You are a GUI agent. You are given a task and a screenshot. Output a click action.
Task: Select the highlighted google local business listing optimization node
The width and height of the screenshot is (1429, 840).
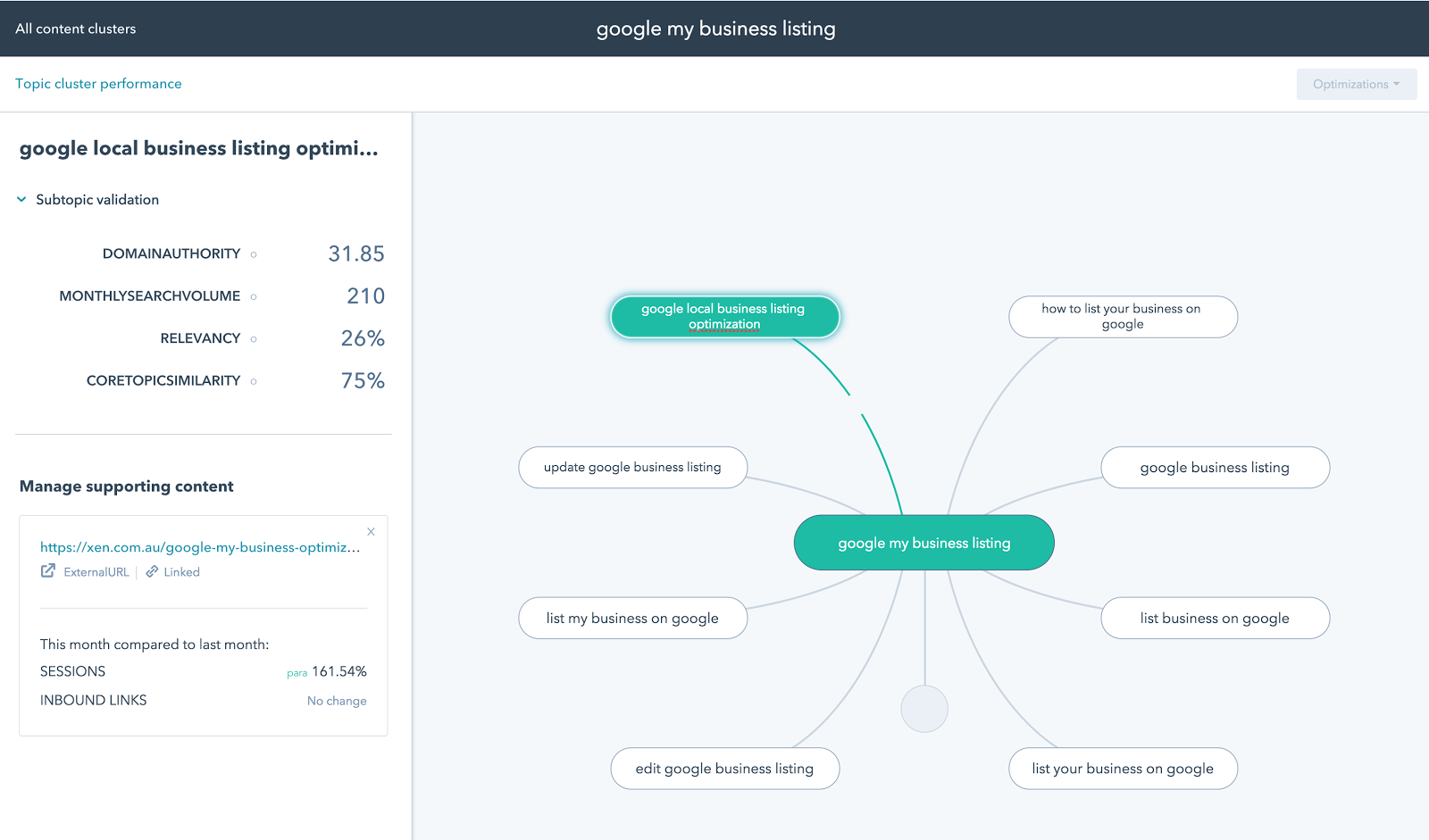pos(724,316)
